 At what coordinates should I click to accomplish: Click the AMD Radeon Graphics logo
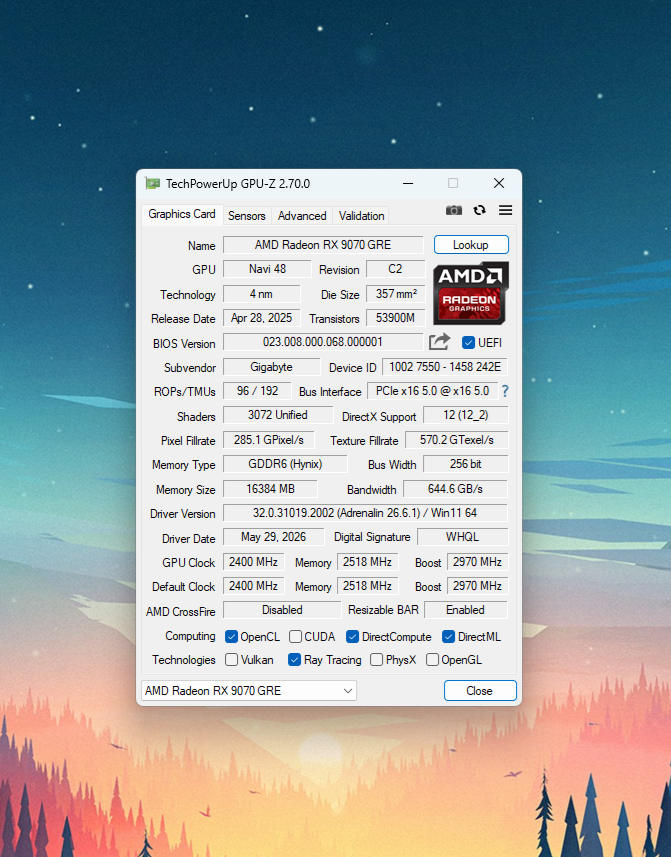coord(470,293)
